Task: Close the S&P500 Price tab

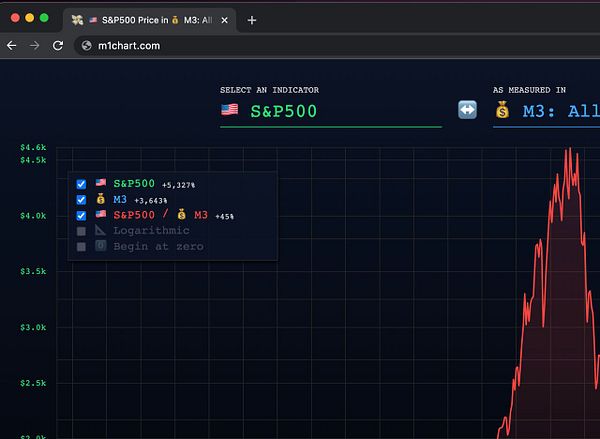Action: pos(225,20)
